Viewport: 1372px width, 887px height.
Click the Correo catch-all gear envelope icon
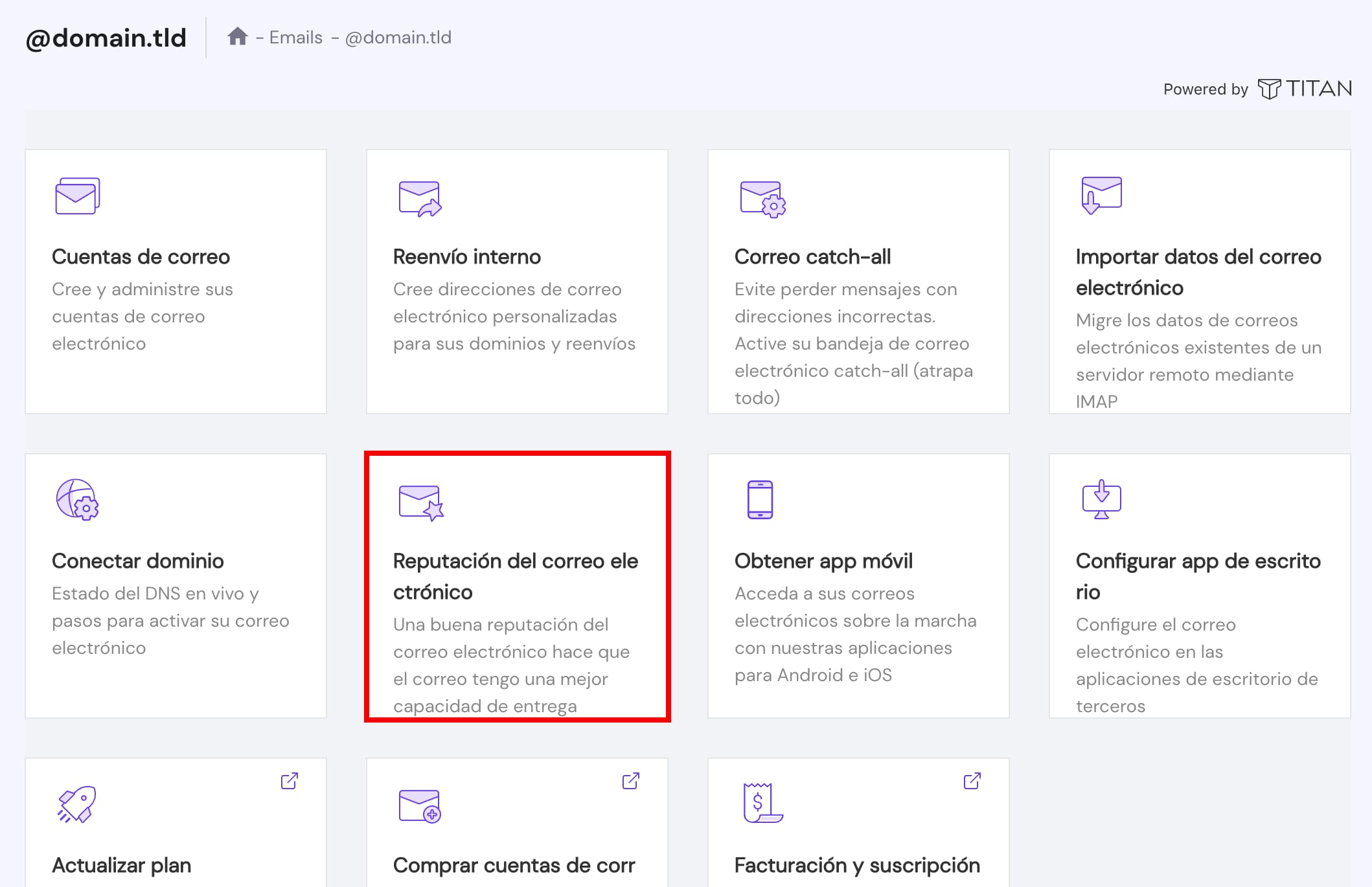pyautogui.click(x=762, y=199)
